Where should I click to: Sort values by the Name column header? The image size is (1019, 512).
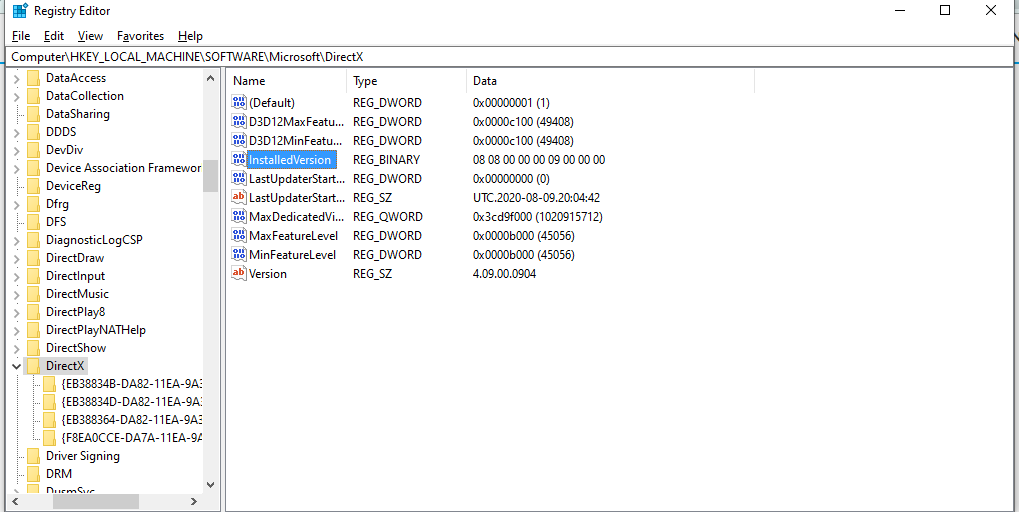tap(286, 81)
